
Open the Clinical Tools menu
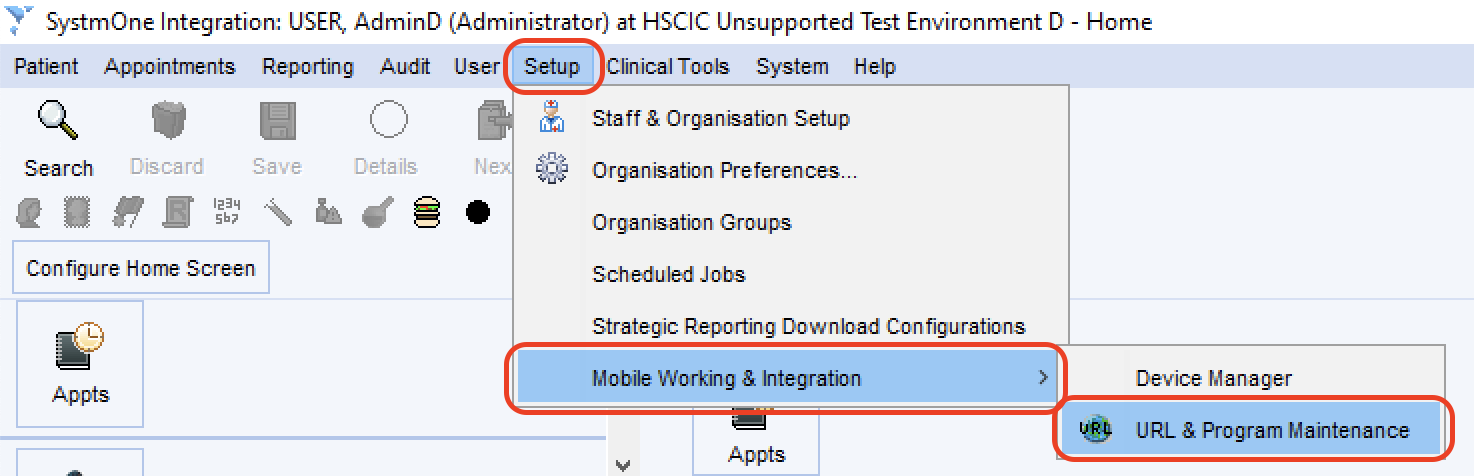[667, 67]
